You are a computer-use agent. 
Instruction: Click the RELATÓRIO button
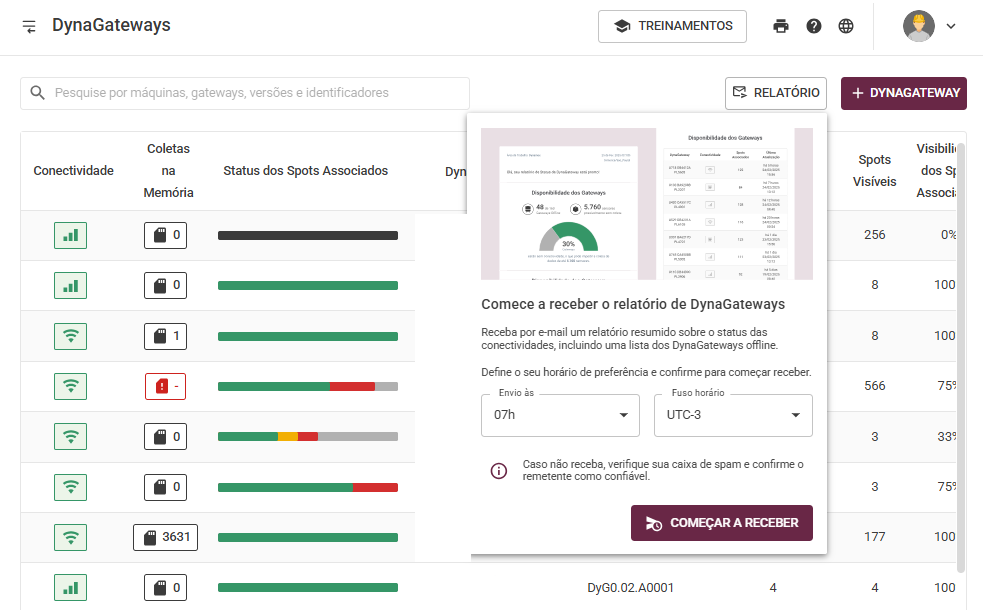(775, 93)
